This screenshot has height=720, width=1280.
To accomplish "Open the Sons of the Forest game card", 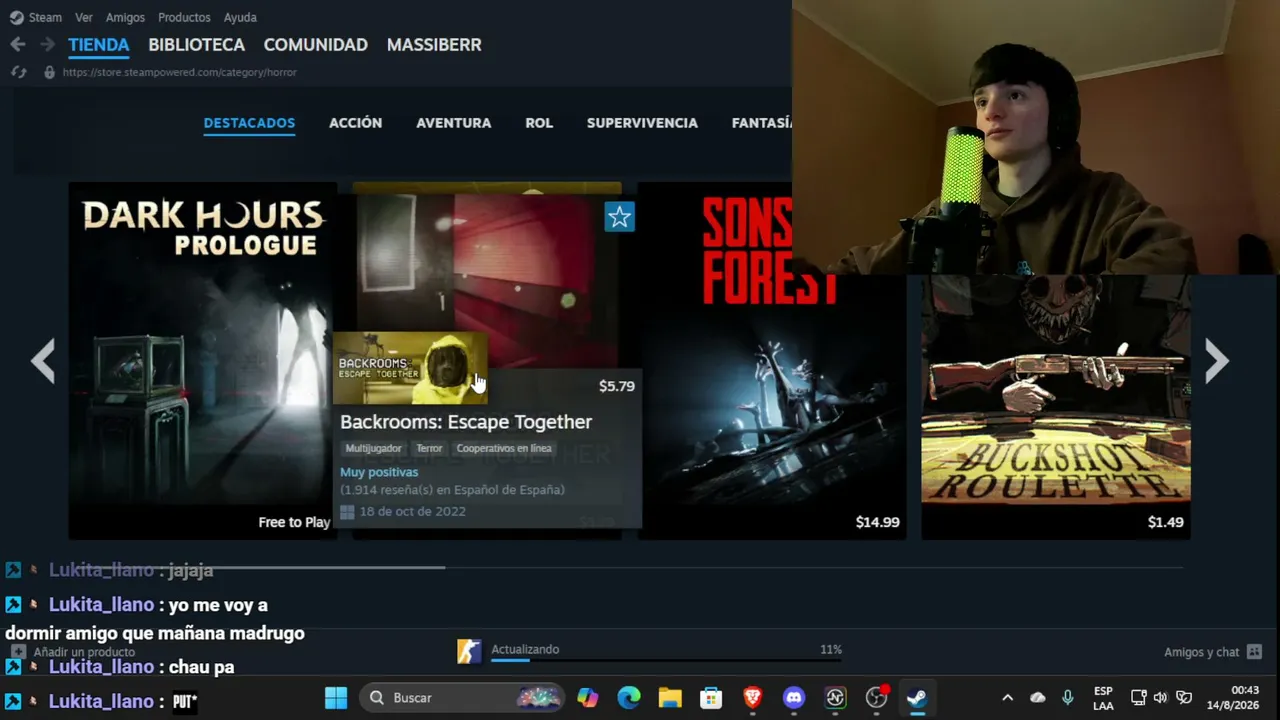I will [x=772, y=361].
